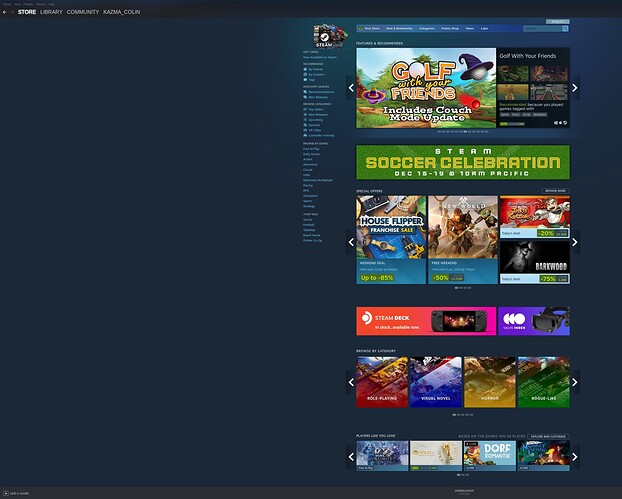Open the LIBRARY tab
Viewport: 622px width, 499px height.
click(51, 12)
